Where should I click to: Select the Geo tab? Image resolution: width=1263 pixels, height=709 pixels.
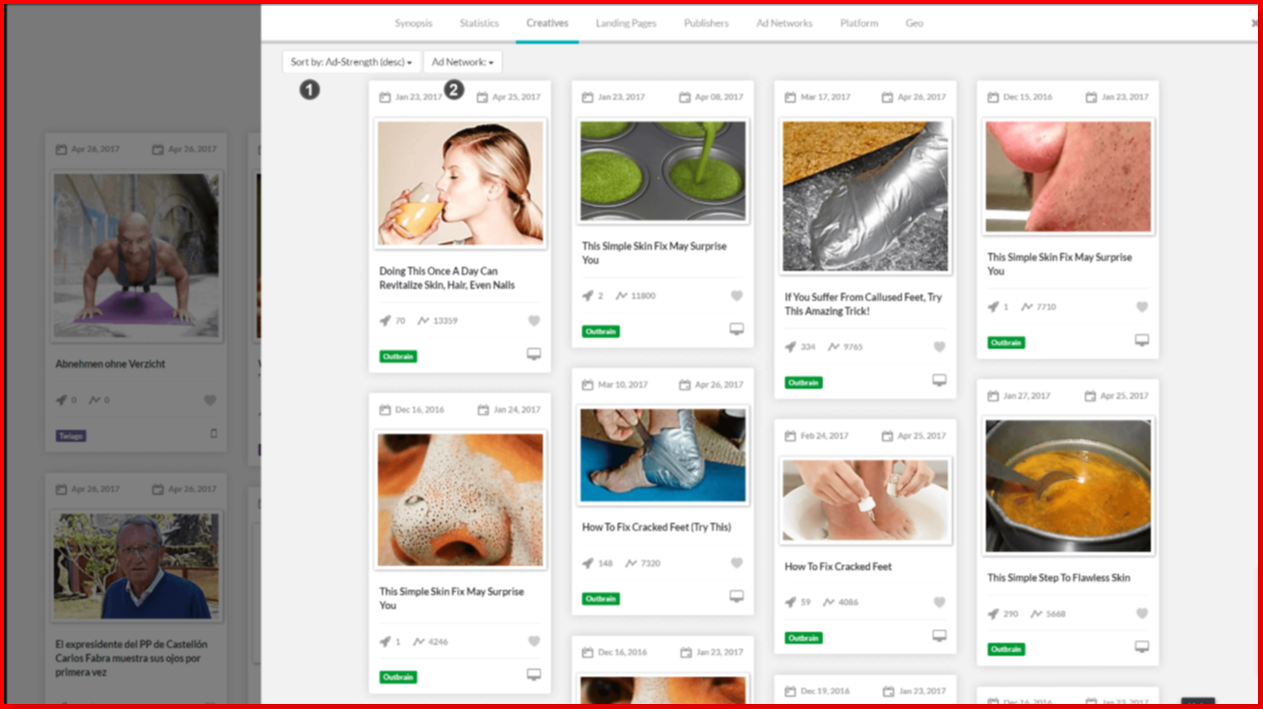point(914,23)
